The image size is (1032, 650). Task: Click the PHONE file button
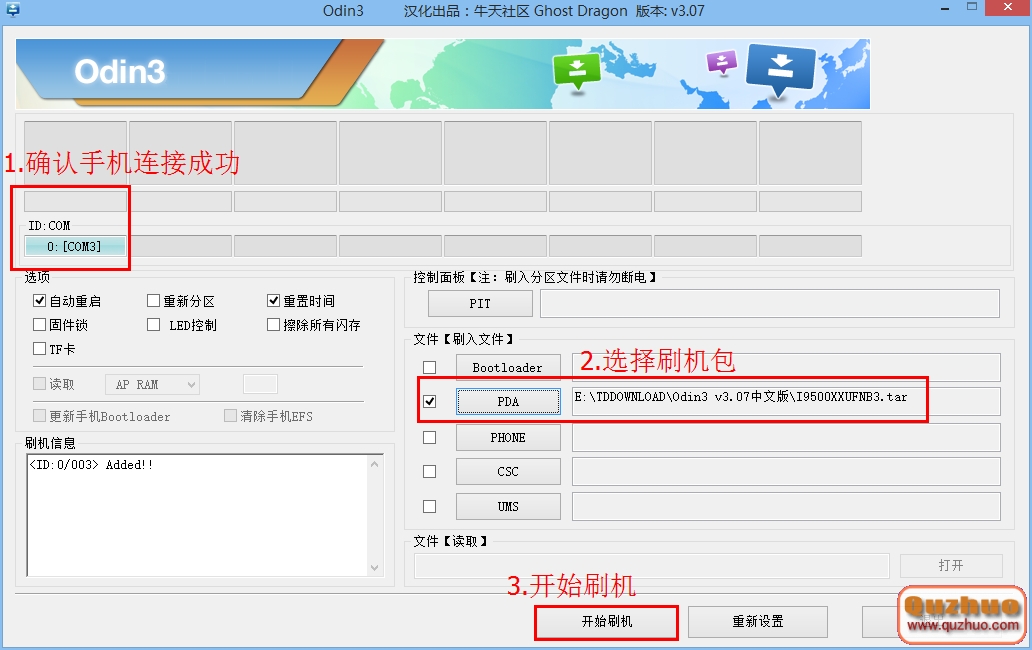508,437
